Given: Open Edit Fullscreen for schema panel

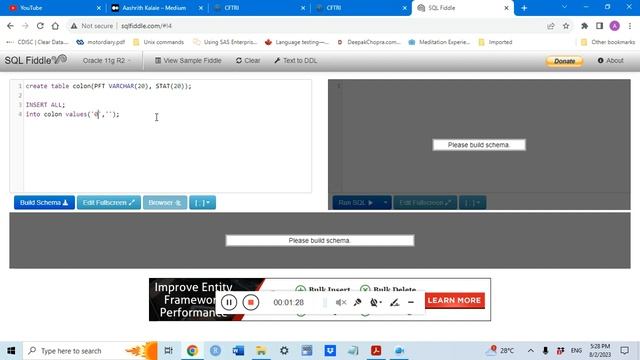Looking at the screenshot, I should point(109,202).
